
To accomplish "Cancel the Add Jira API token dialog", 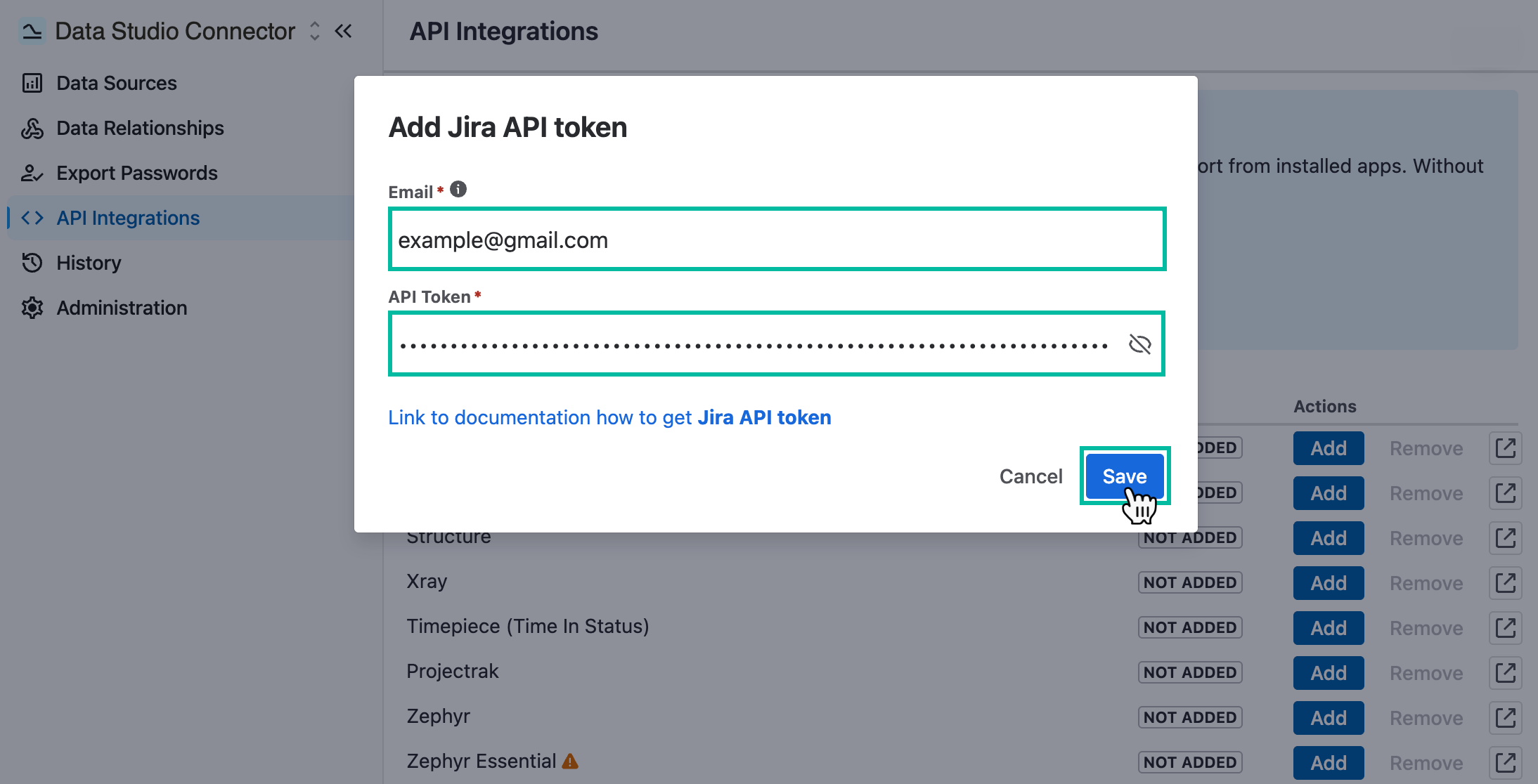I will tap(1031, 476).
